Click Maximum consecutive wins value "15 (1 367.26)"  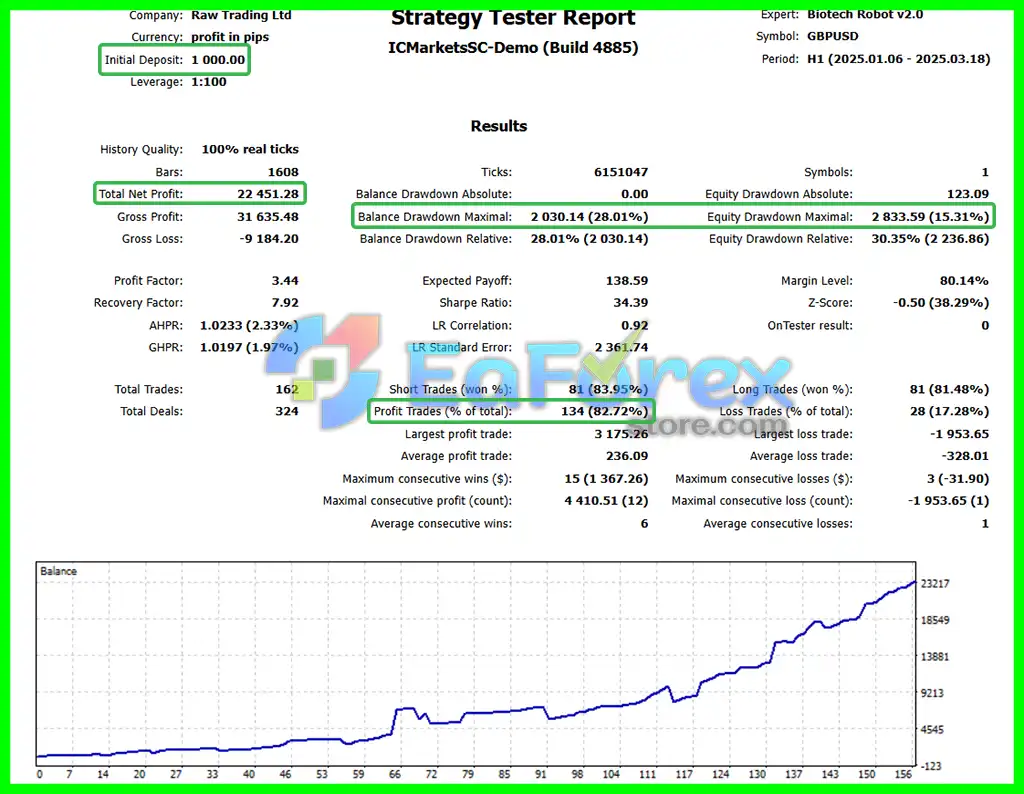607,479
